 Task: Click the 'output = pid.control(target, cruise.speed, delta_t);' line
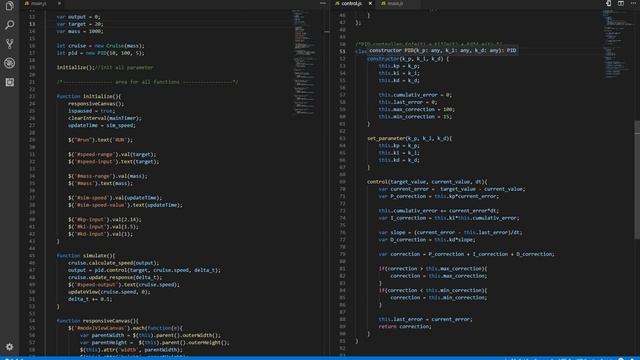[144, 270]
